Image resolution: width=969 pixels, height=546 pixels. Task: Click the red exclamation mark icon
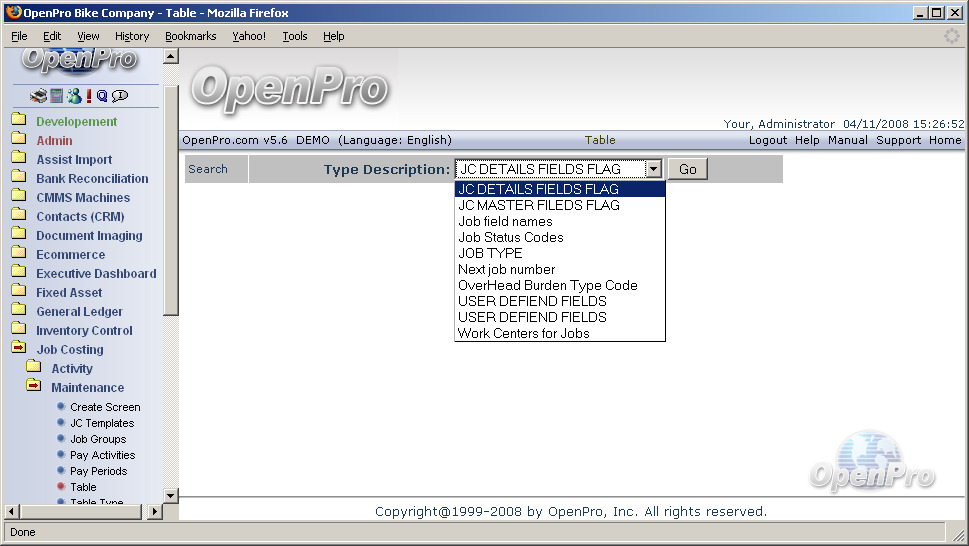pos(88,96)
